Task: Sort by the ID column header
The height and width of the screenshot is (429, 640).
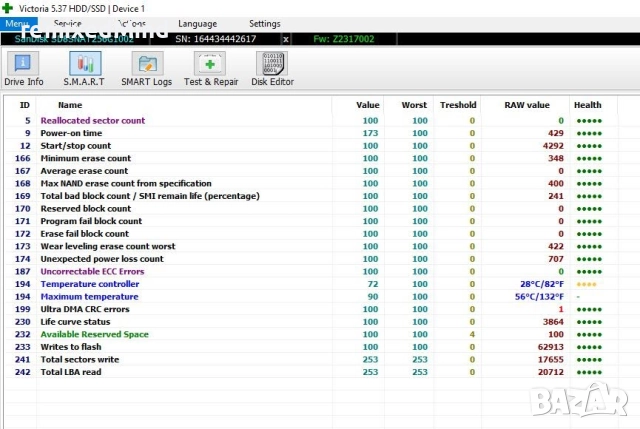Action: coord(24,105)
